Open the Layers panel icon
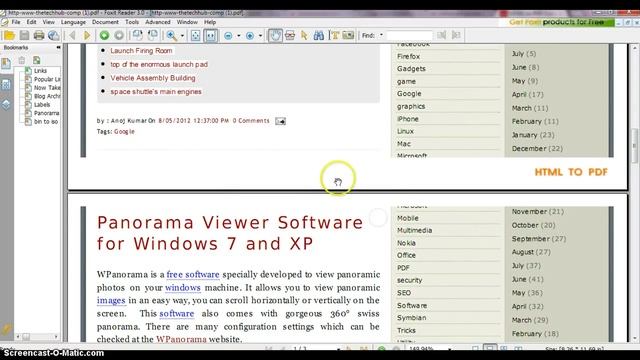 pyautogui.click(x=6, y=104)
